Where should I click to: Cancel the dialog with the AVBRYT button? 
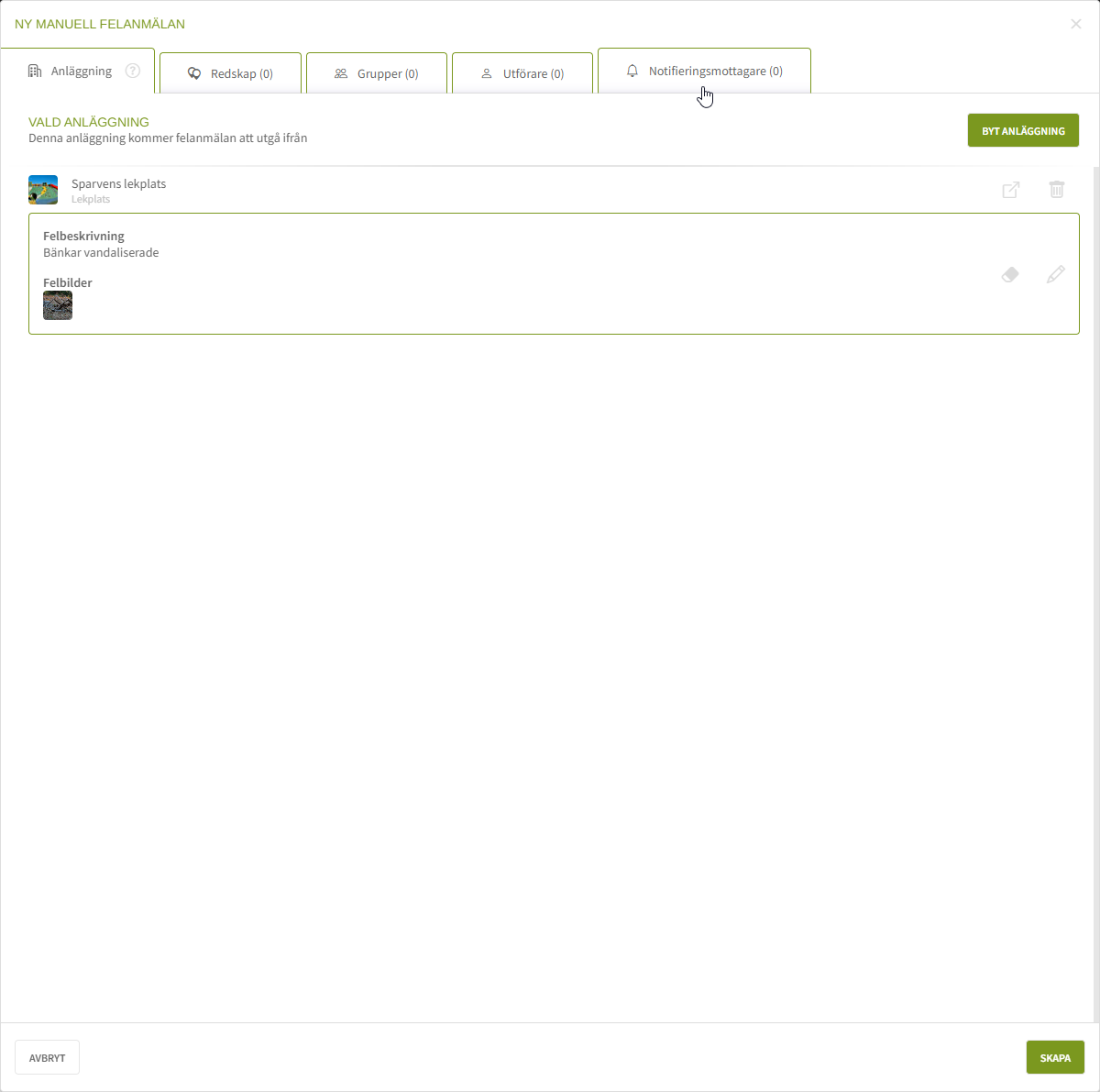point(47,1057)
